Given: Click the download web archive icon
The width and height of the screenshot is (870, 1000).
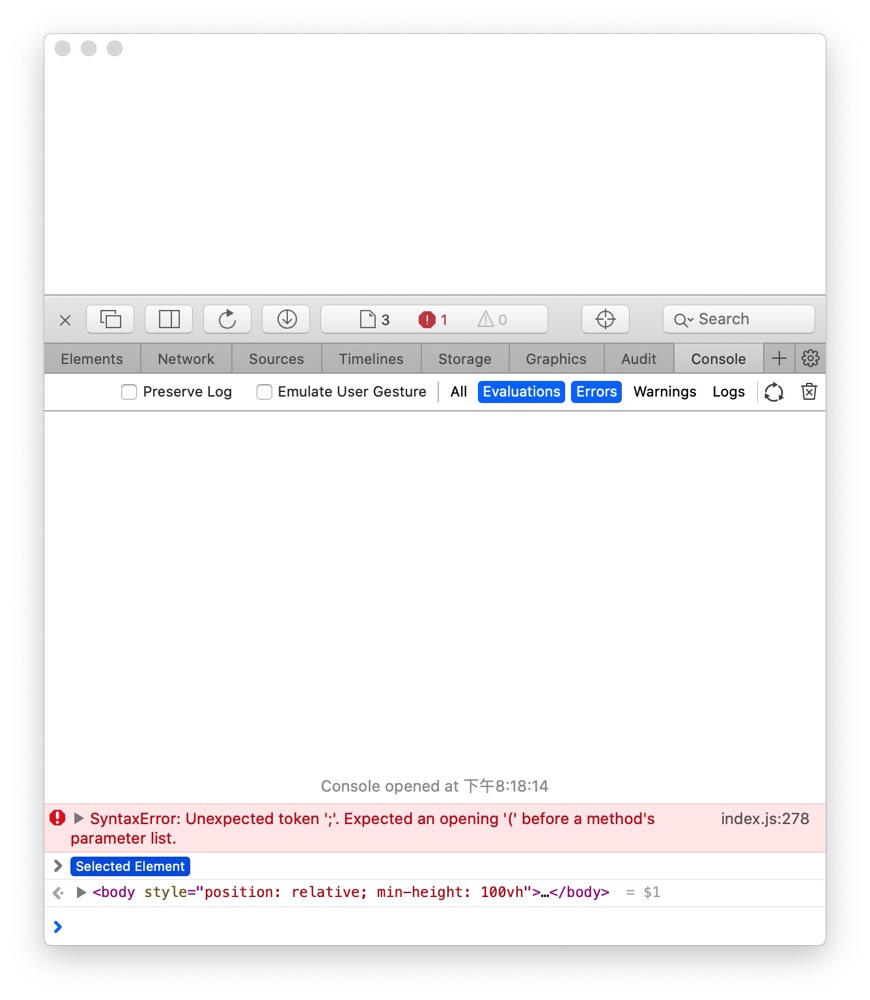Looking at the screenshot, I should tap(286, 319).
